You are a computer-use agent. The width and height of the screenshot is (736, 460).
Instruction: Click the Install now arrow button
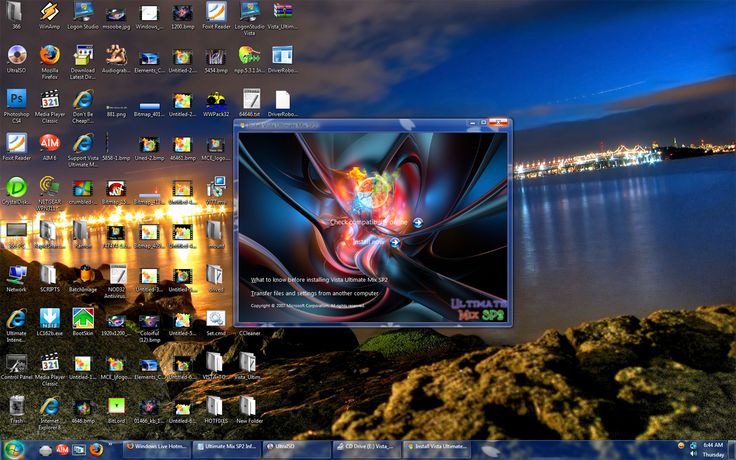pos(395,242)
